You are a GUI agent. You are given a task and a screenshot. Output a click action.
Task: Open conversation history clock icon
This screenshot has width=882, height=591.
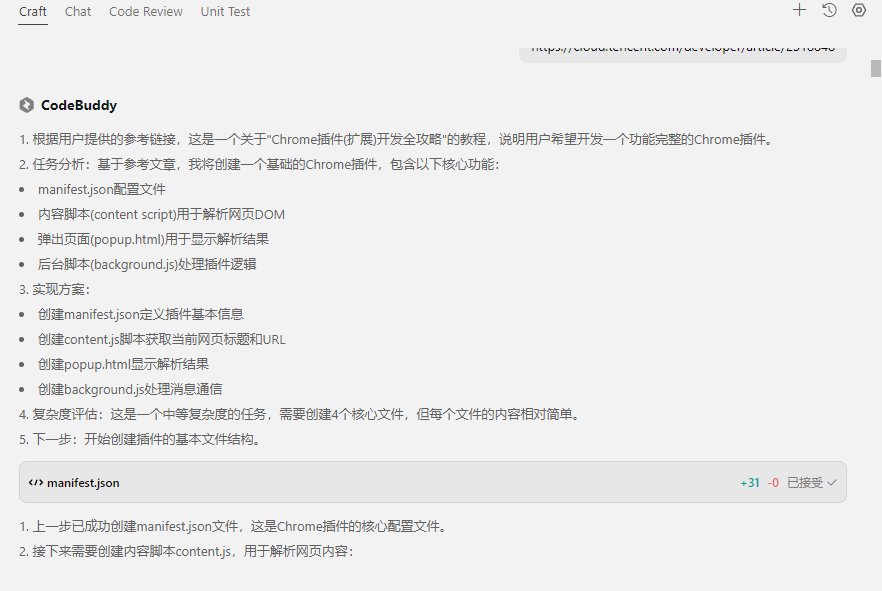coord(829,10)
